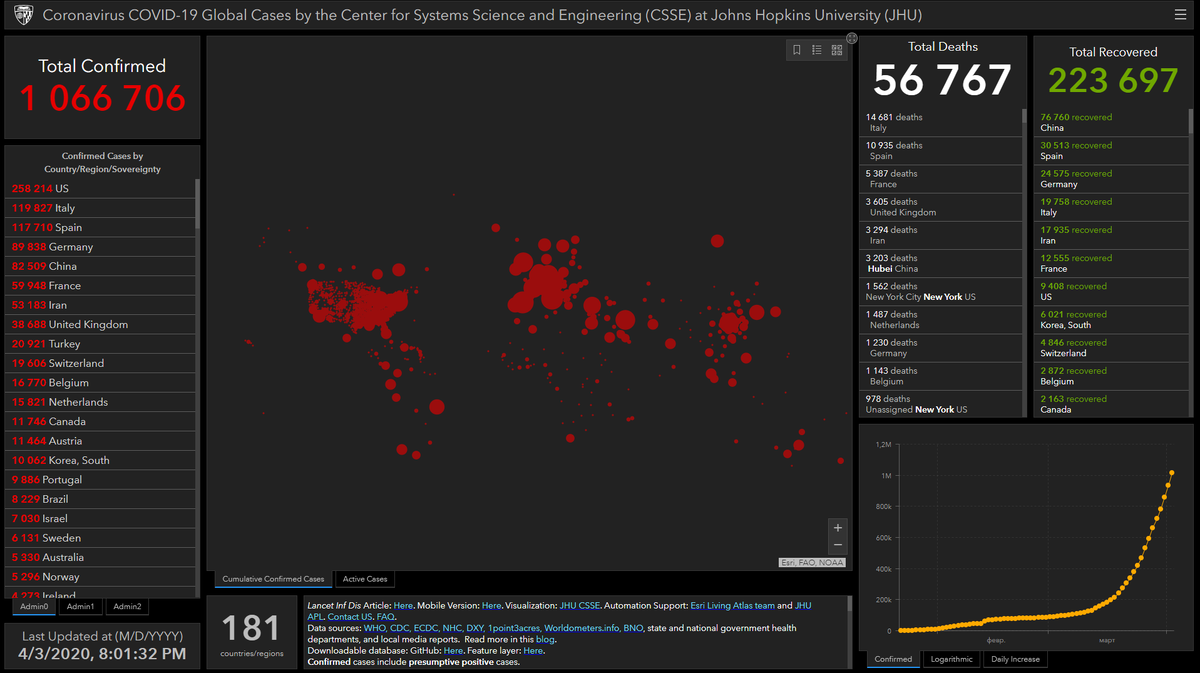Open the BNO data source link
This screenshot has width=1200, height=673.
coord(634,628)
